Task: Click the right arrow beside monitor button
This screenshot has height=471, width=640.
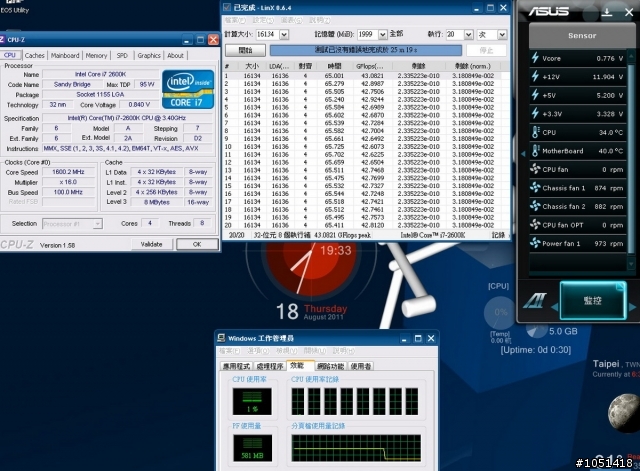Action: coord(632,307)
